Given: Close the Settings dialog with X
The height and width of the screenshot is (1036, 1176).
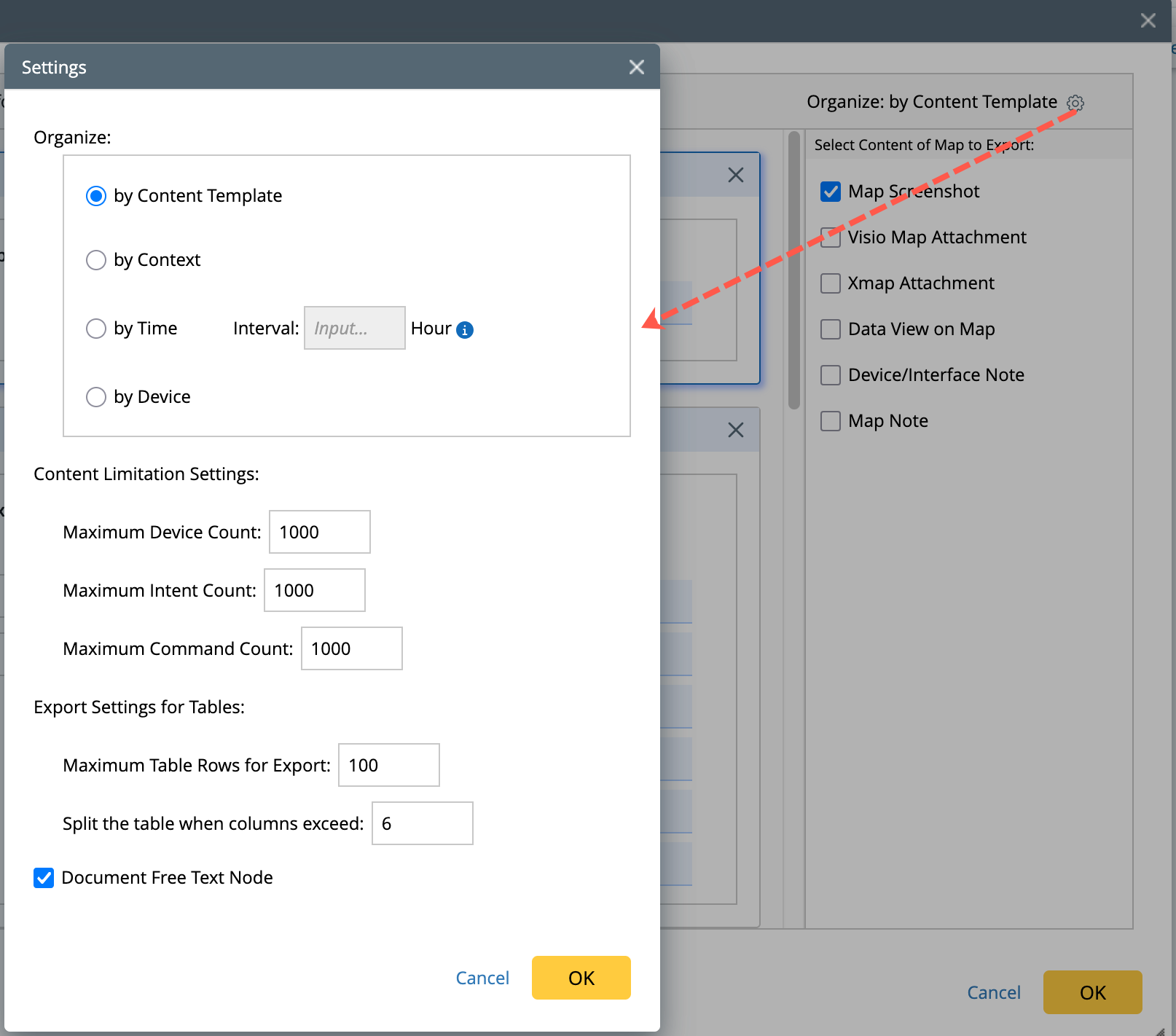Looking at the screenshot, I should pyautogui.click(x=636, y=67).
